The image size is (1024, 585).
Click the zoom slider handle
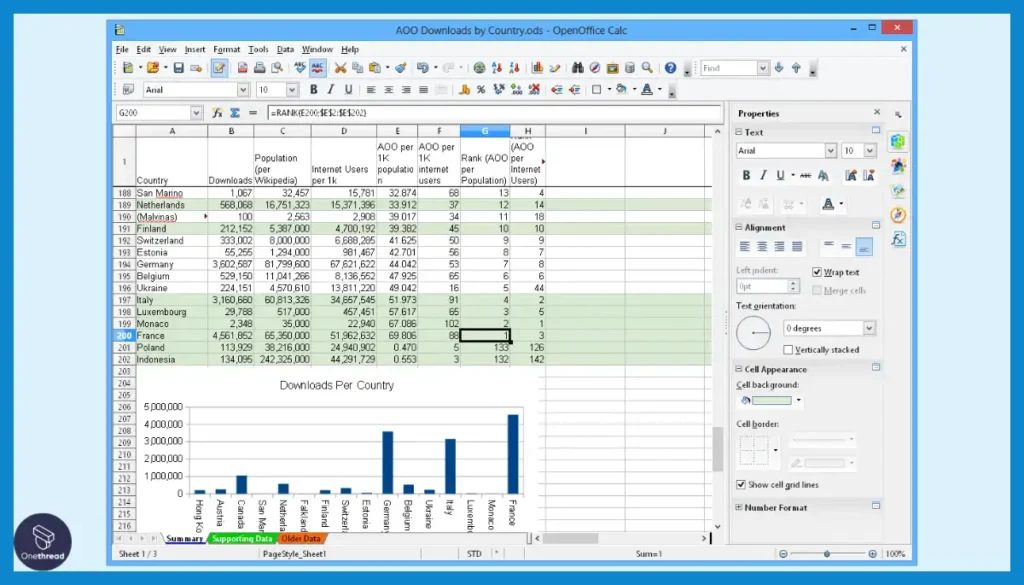click(827, 554)
